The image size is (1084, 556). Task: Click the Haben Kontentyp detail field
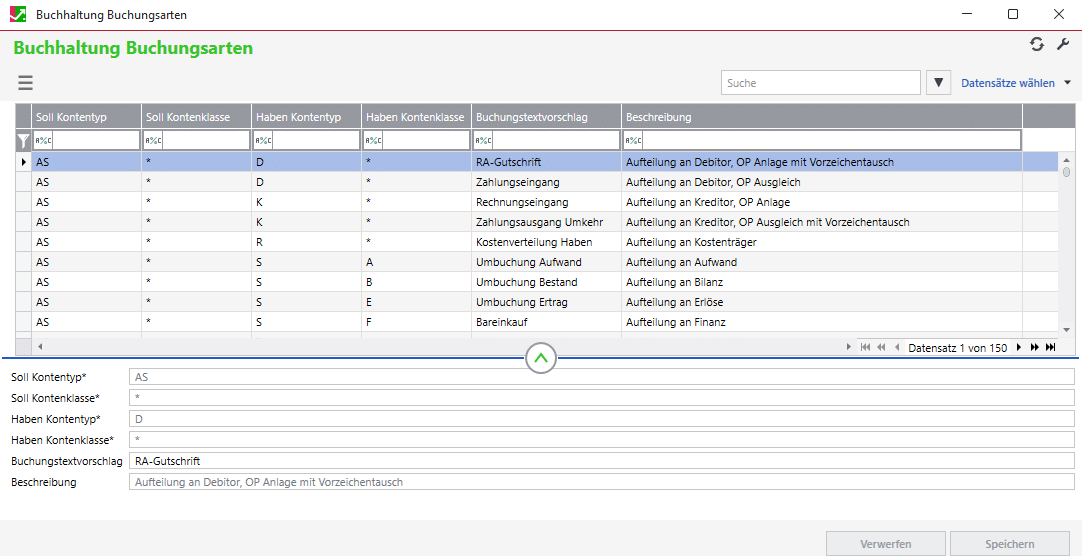(x=601, y=419)
